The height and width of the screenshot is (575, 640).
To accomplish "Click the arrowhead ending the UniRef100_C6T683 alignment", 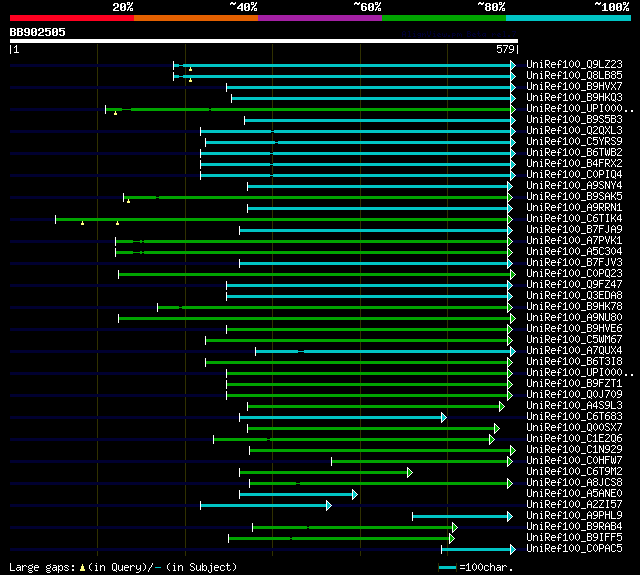I will click(444, 417).
